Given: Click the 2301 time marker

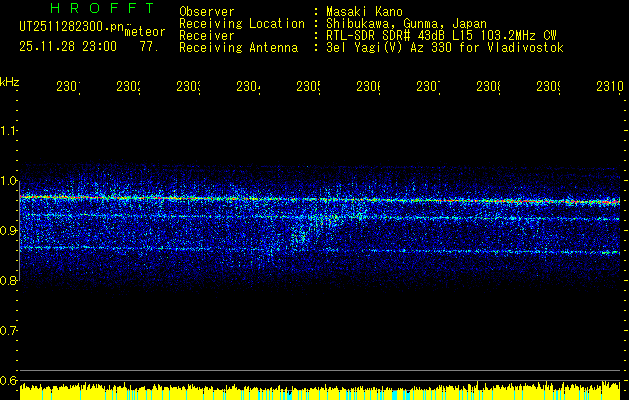Looking at the screenshot, I should (x=68, y=87).
